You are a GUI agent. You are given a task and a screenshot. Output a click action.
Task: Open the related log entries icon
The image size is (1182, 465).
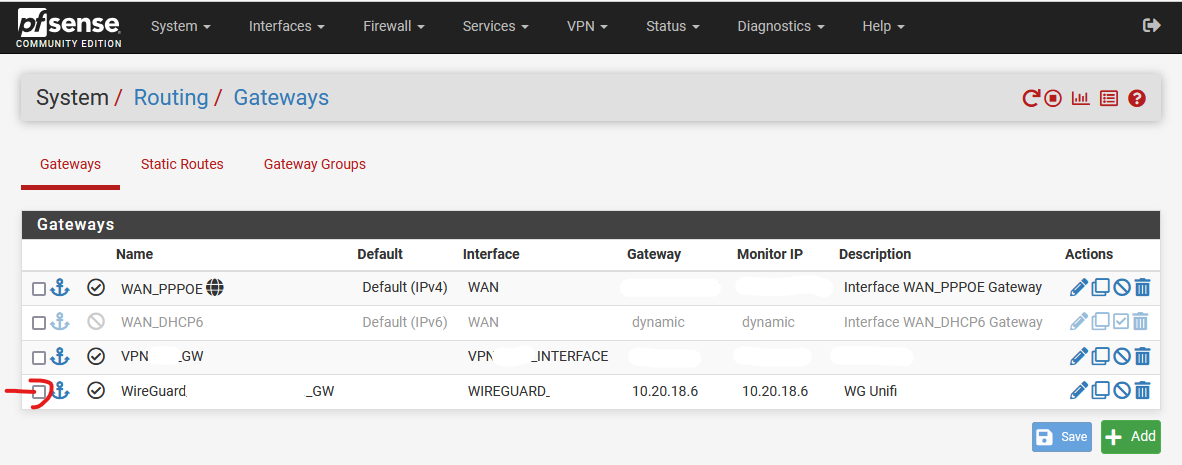point(1108,98)
